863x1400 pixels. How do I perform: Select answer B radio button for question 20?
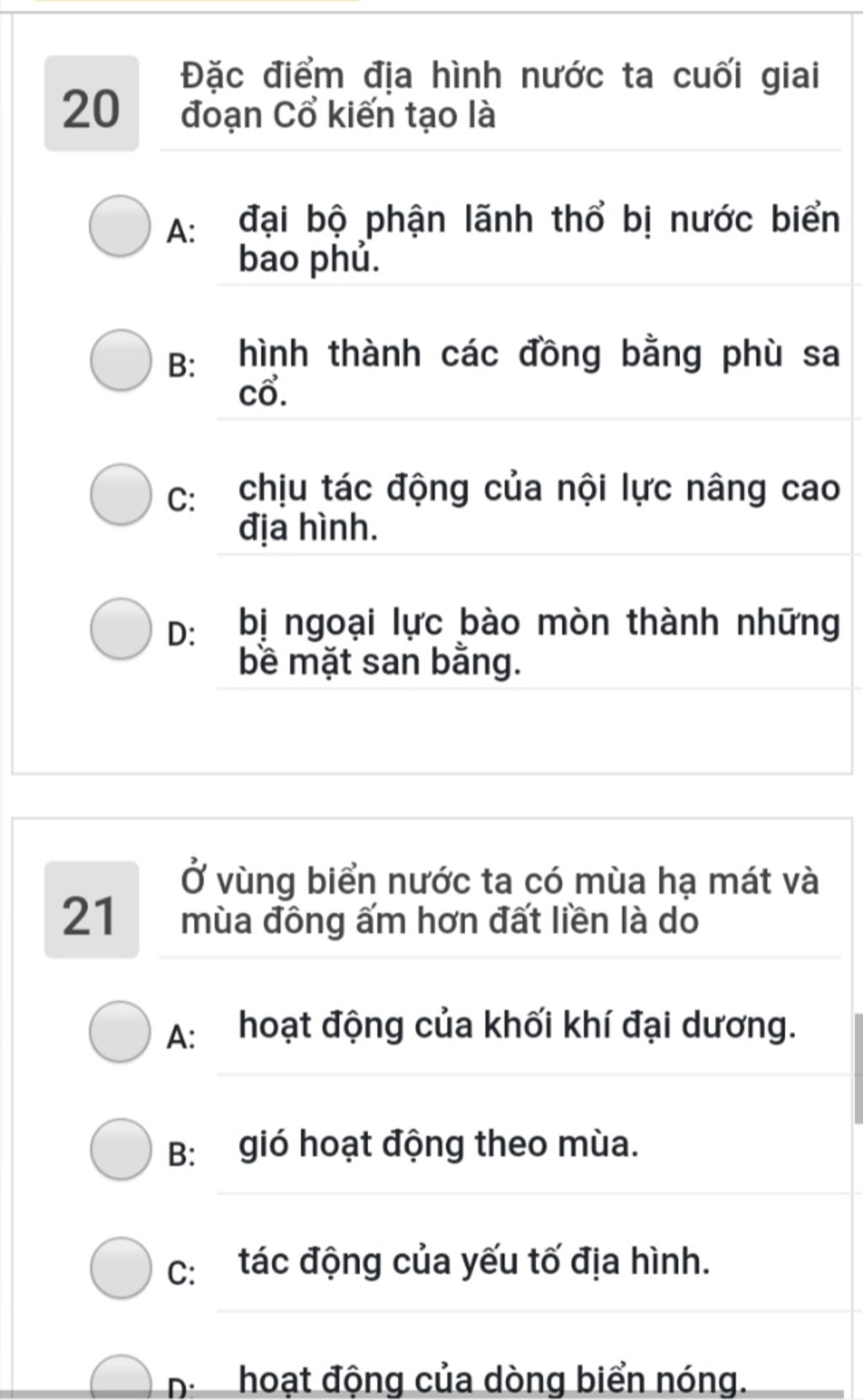coord(120,361)
